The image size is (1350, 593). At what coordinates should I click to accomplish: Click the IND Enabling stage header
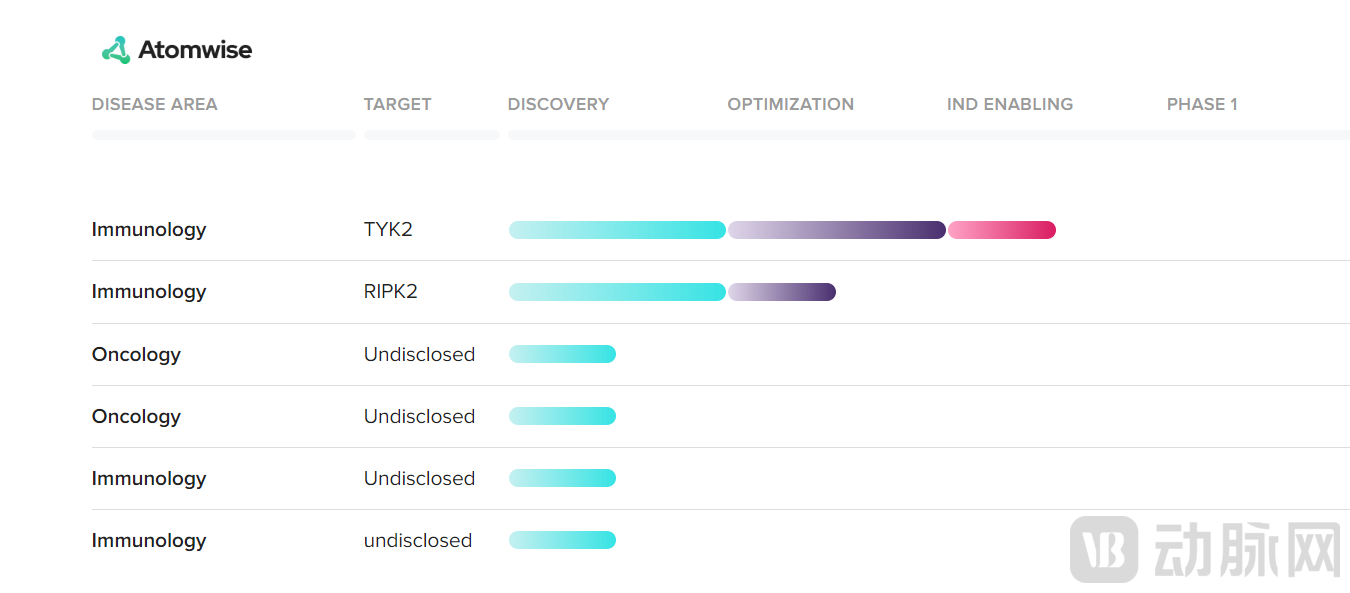1009,104
